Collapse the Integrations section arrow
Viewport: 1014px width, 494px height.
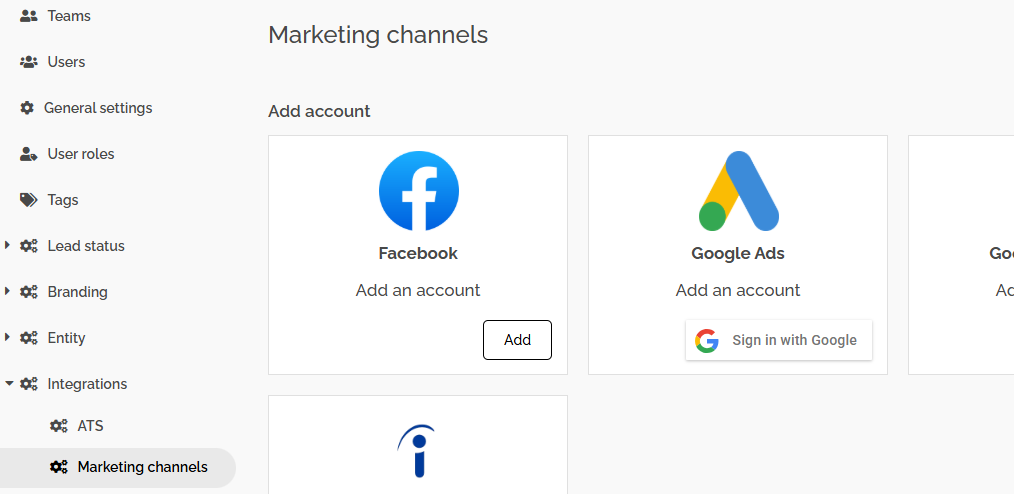click(8, 384)
